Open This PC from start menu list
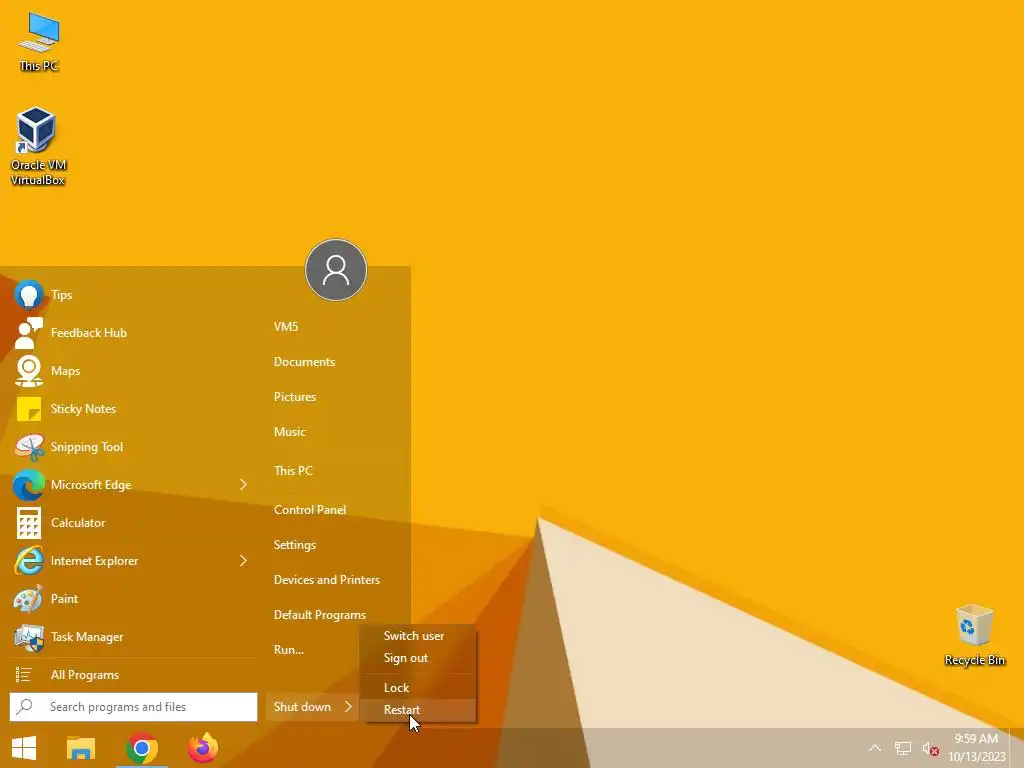 coord(293,470)
